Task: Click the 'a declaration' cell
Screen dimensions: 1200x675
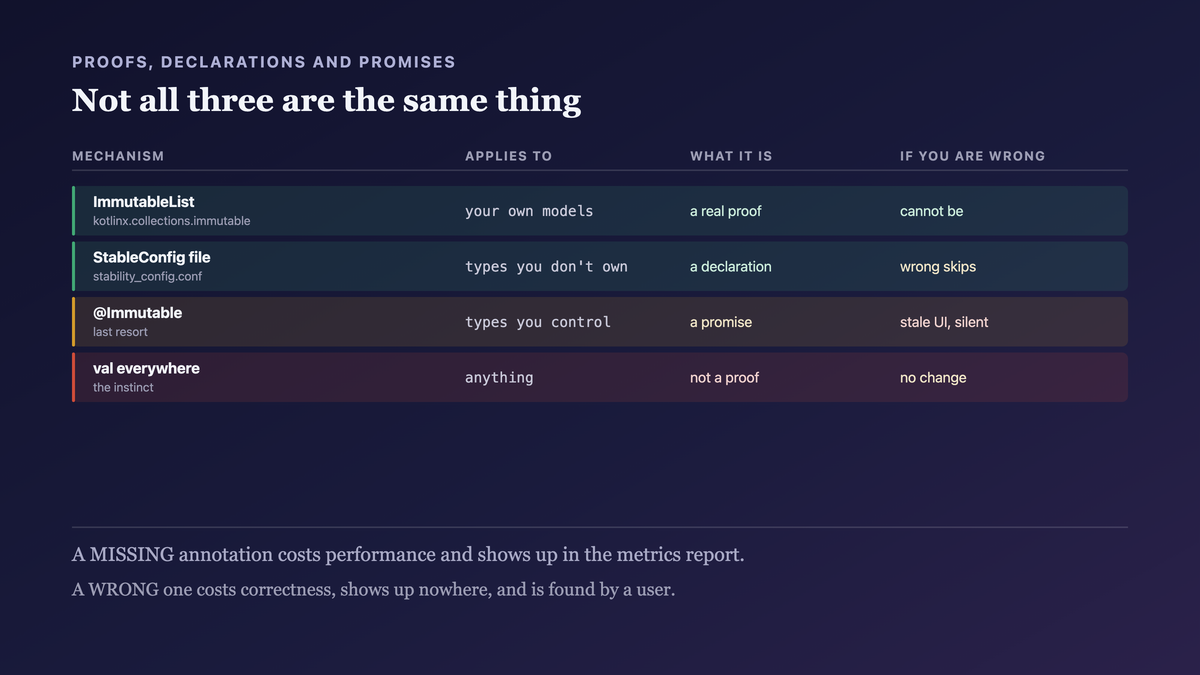Action: coord(731,267)
